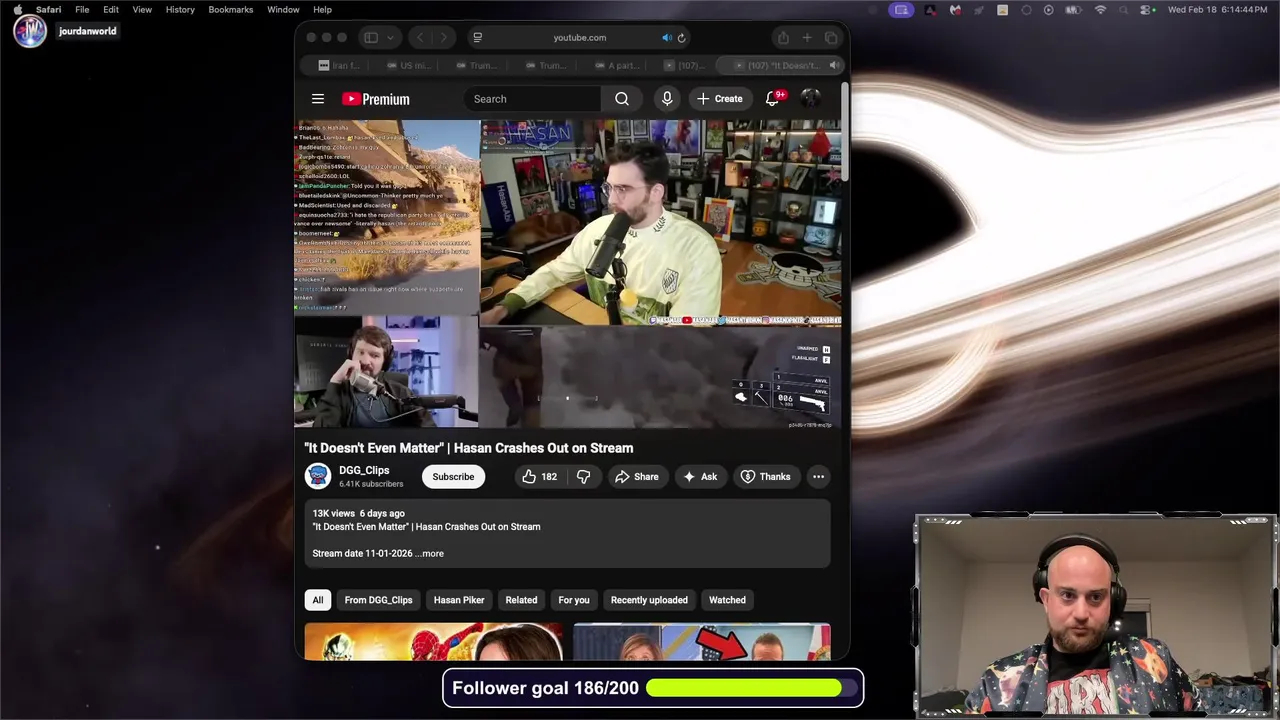Go back in Safari history
Viewport: 1280px width, 720px height.
click(x=420, y=38)
